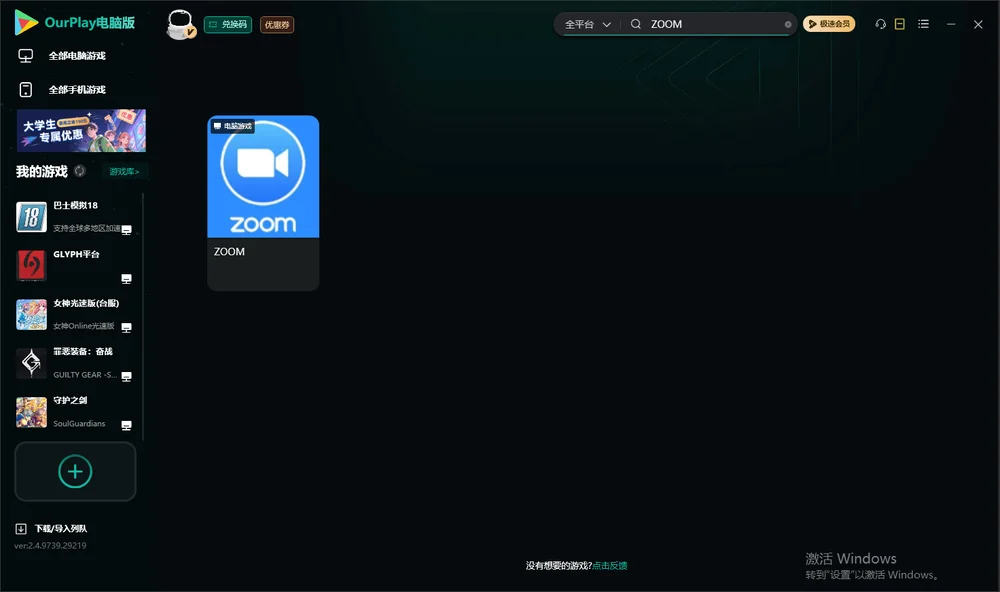Screen dimensions: 1000x592
Task: Click the 巴士模拟18 game icon
Action: tap(31, 217)
